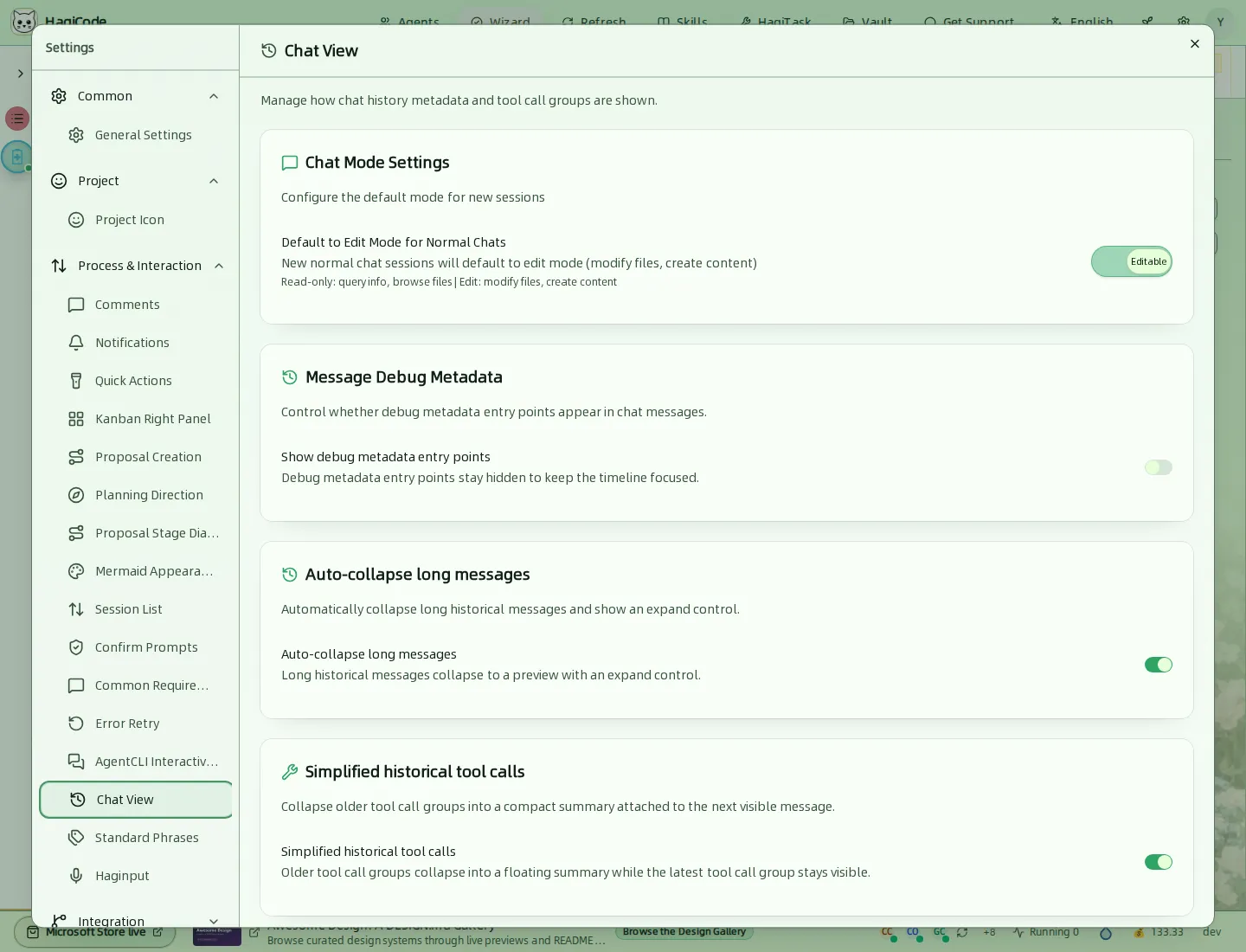Enable Show debug metadata entry points

1159,467
